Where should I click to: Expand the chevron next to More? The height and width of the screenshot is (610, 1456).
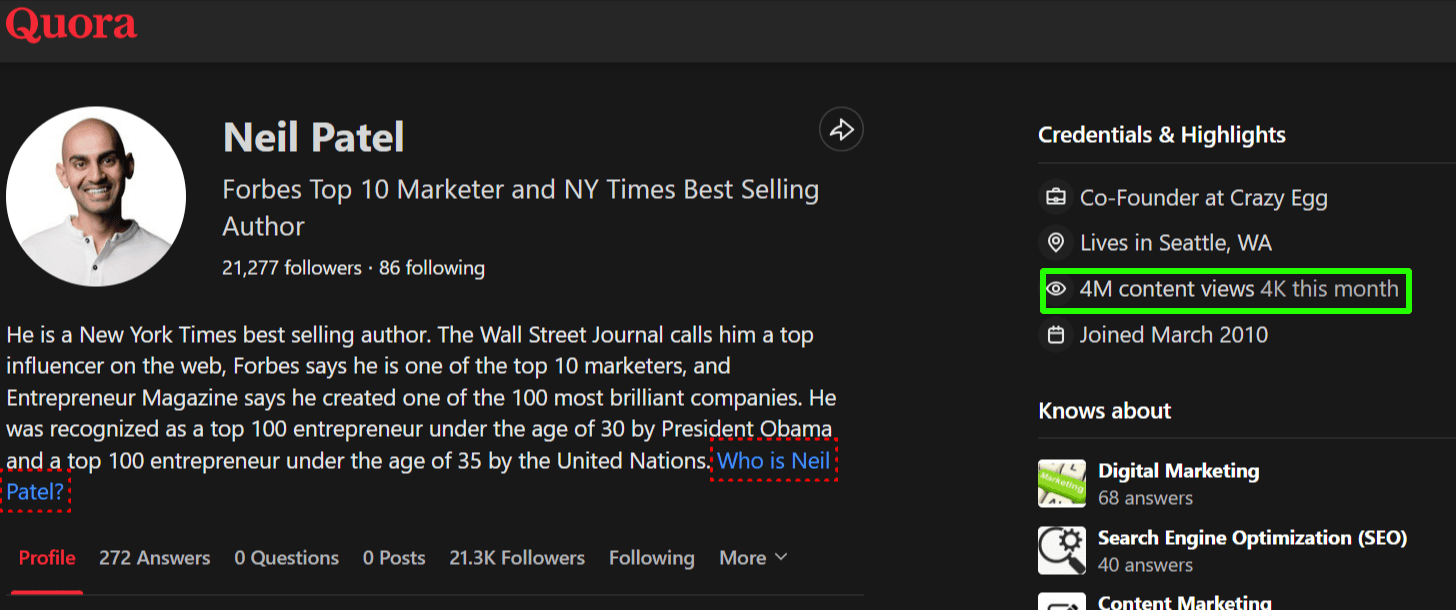click(x=782, y=557)
